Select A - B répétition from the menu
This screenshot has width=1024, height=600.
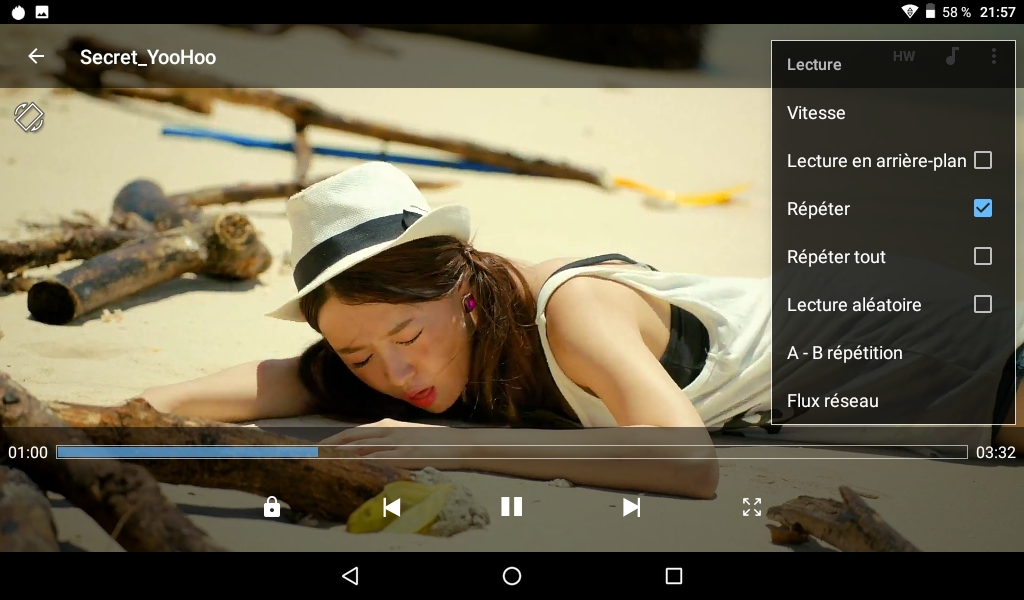844,353
